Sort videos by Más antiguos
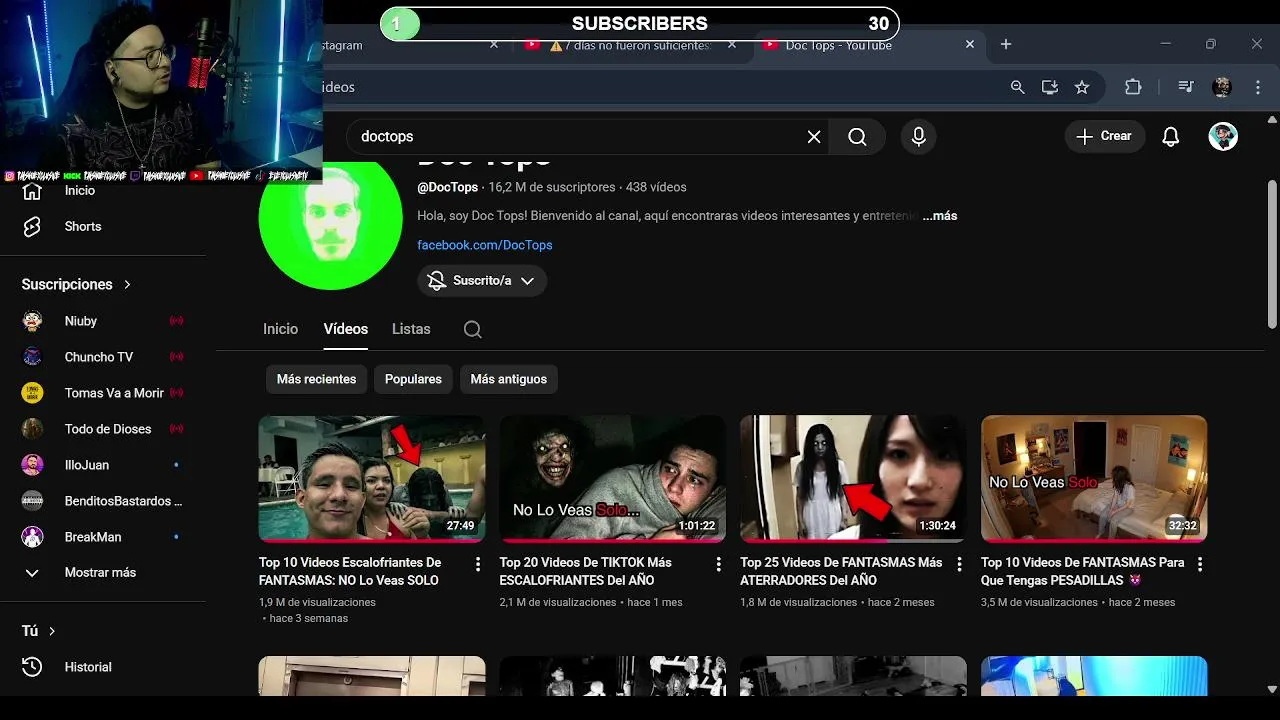 click(509, 380)
